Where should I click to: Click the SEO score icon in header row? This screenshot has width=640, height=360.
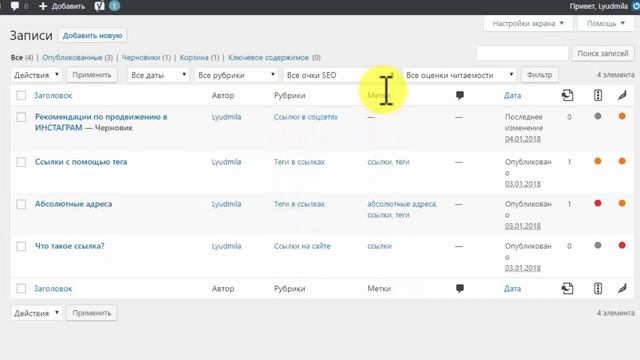[598, 95]
